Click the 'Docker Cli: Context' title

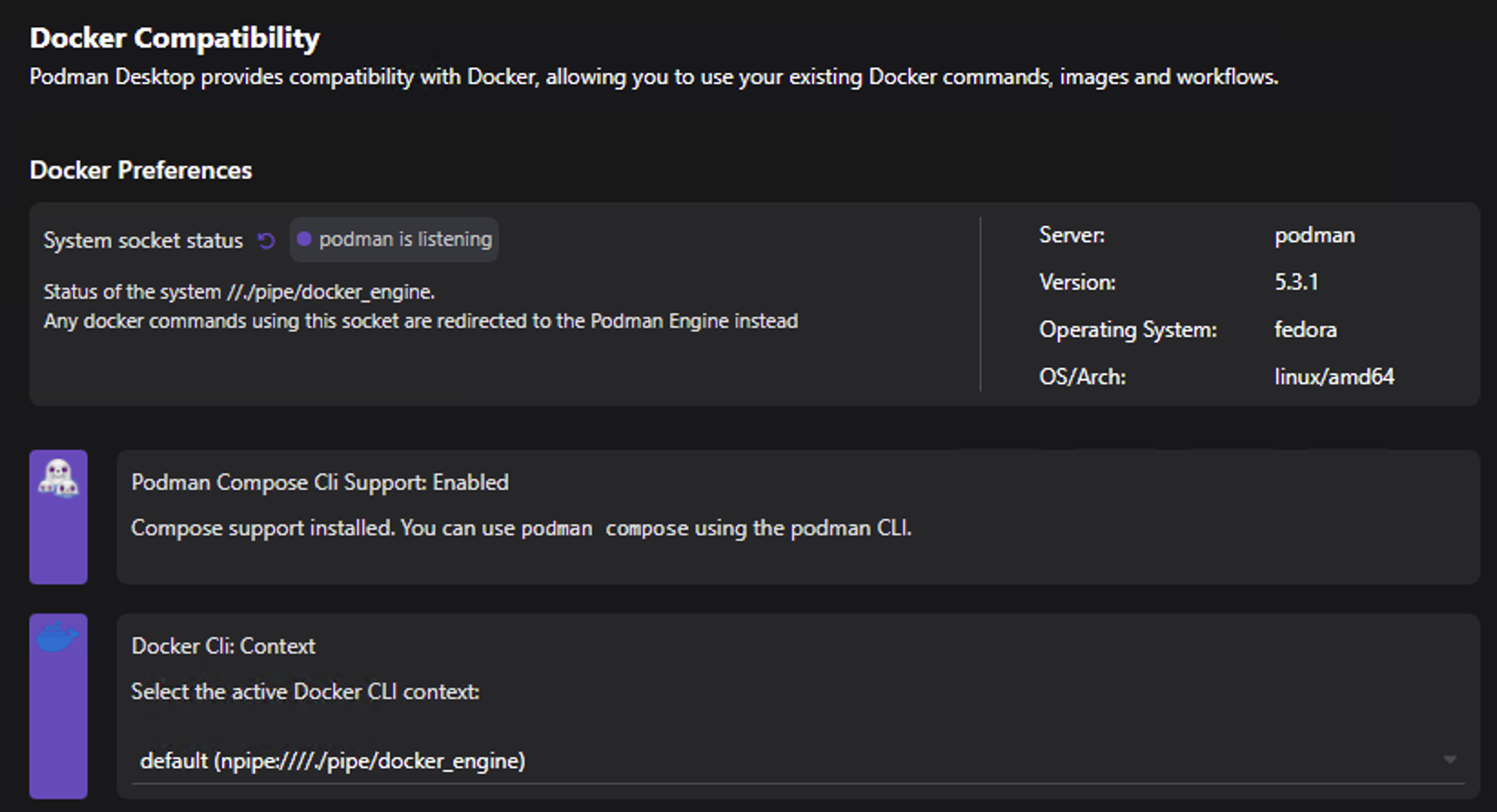click(x=223, y=646)
